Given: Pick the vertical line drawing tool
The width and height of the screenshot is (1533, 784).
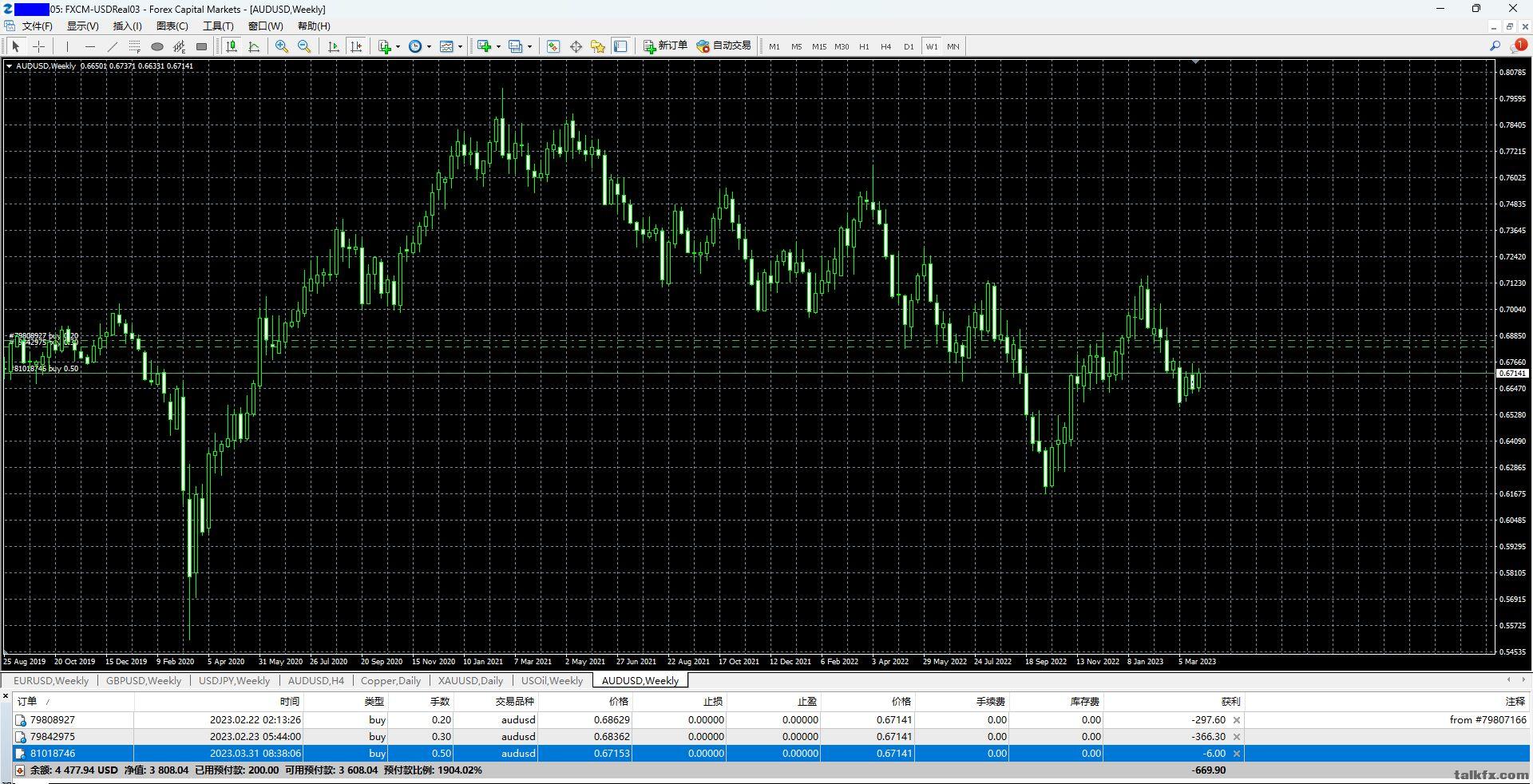Looking at the screenshot, I should point(68,46).
